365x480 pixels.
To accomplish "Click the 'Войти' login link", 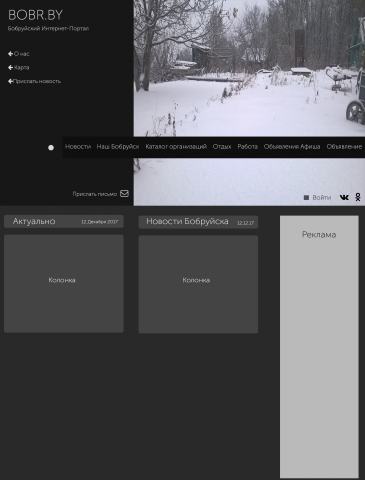I will coord(322,198).
